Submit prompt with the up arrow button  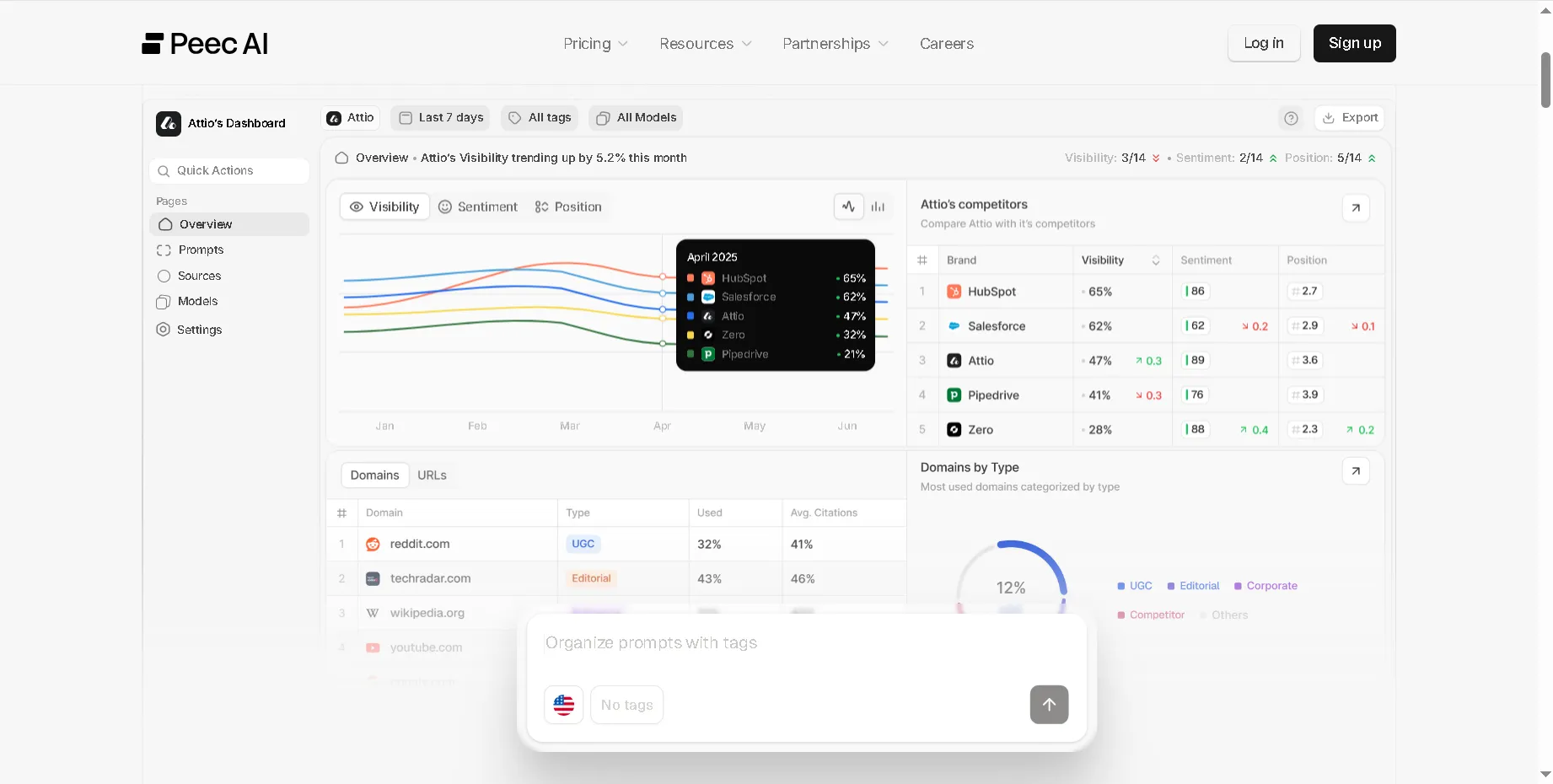click(1049, 705)
